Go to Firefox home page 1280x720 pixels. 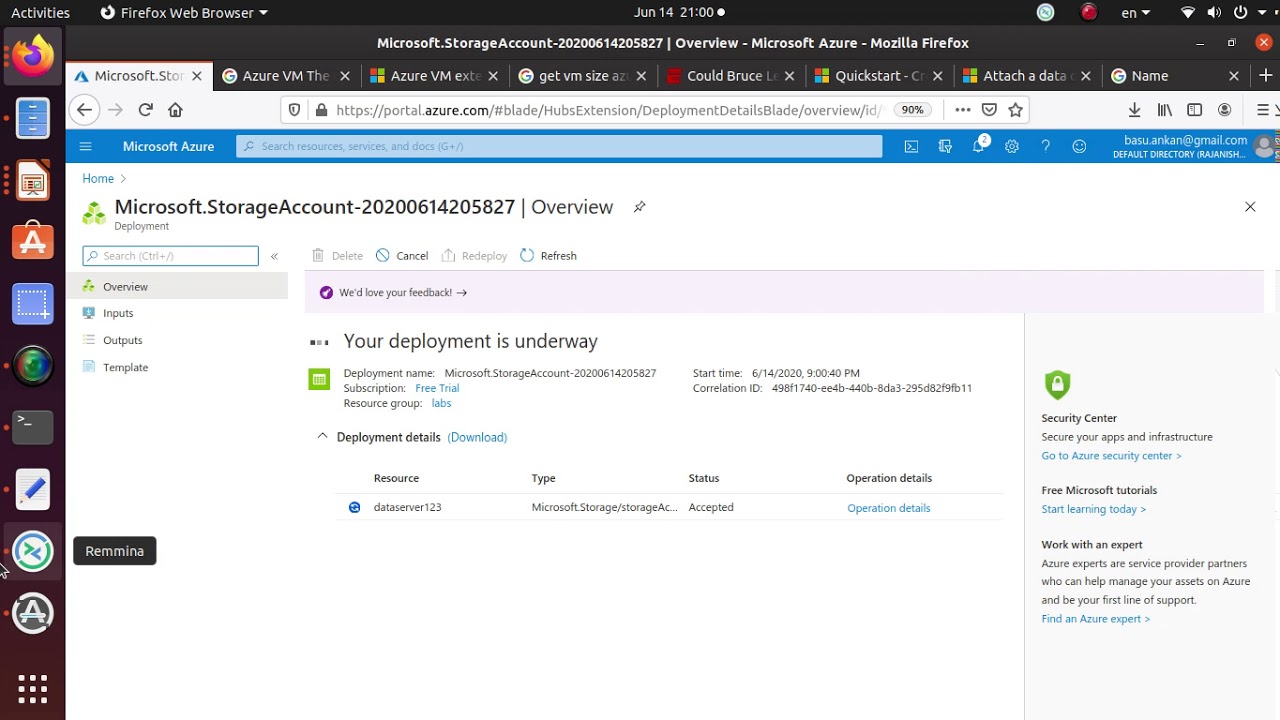(x=175, y=110)
